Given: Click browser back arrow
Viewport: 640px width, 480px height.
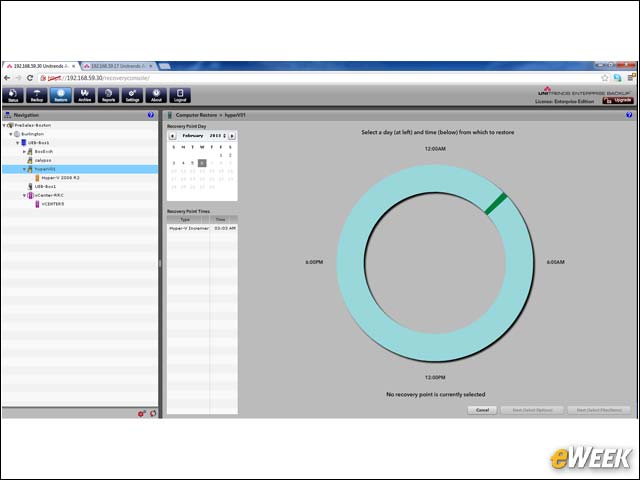Looking at the screenshot, I should pyautogui.click(x=7, y=78).
